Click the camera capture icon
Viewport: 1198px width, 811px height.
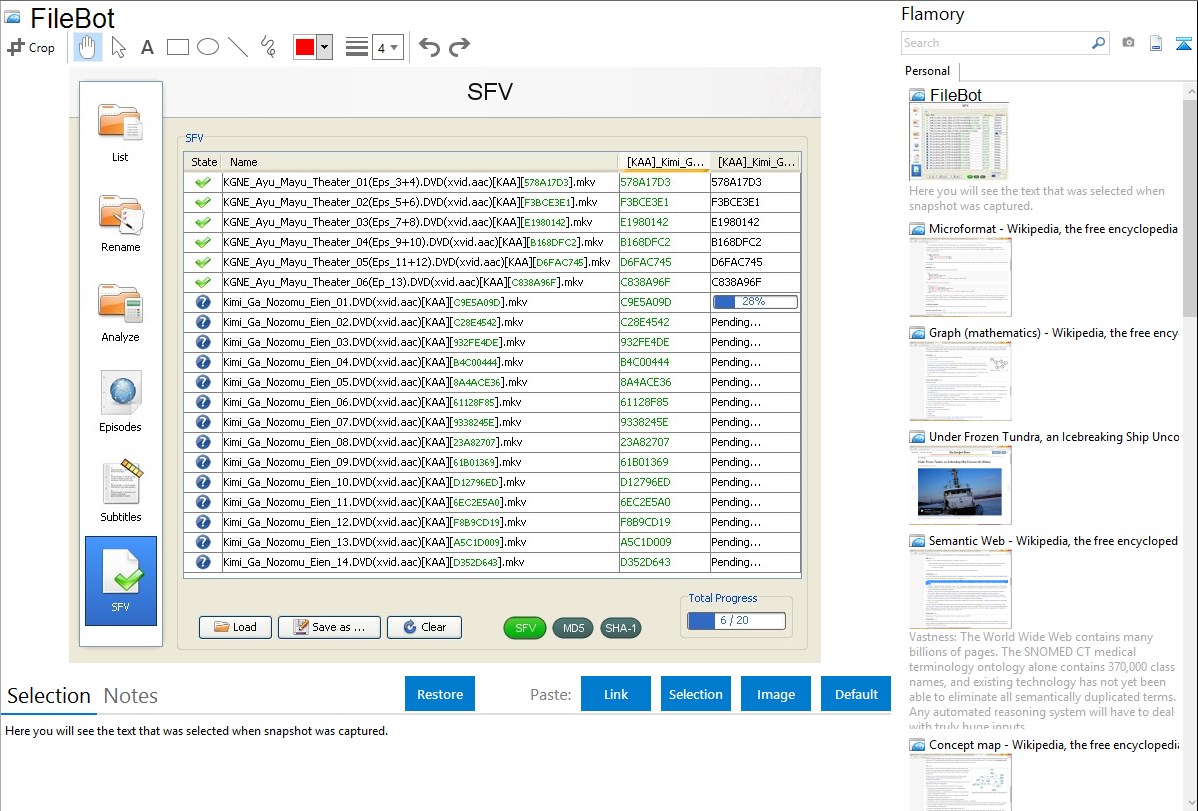(1128, 43)
